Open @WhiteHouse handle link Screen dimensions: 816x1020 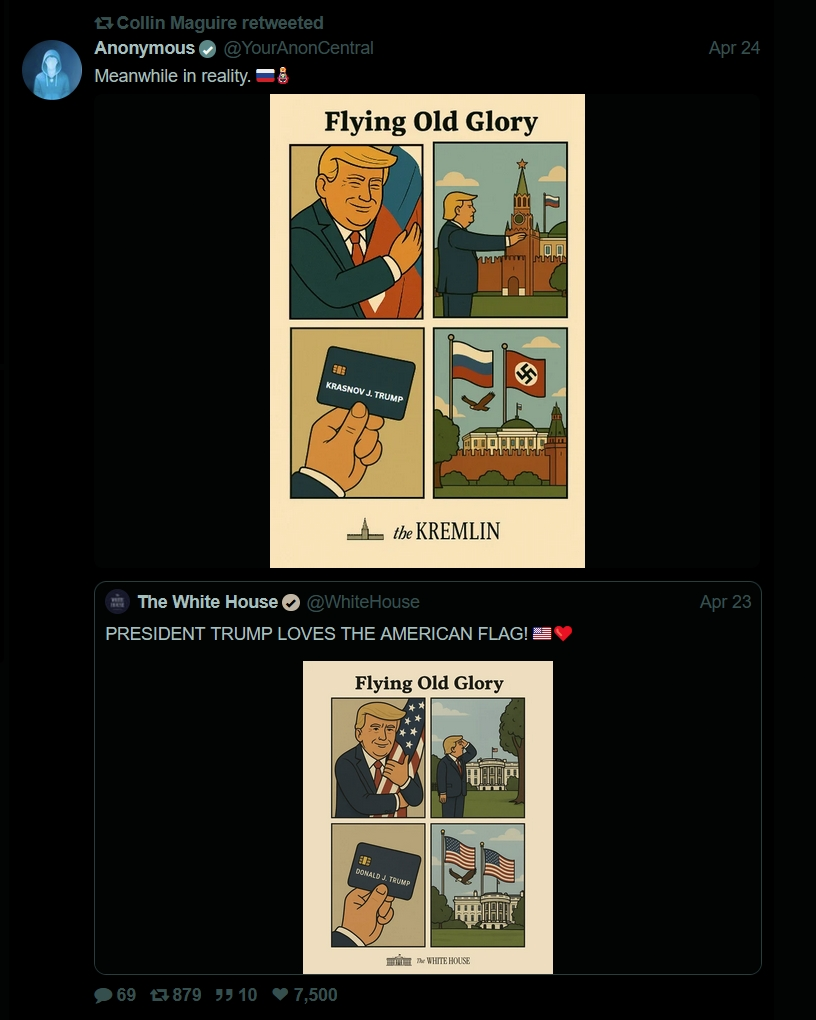tap(362, 602)
